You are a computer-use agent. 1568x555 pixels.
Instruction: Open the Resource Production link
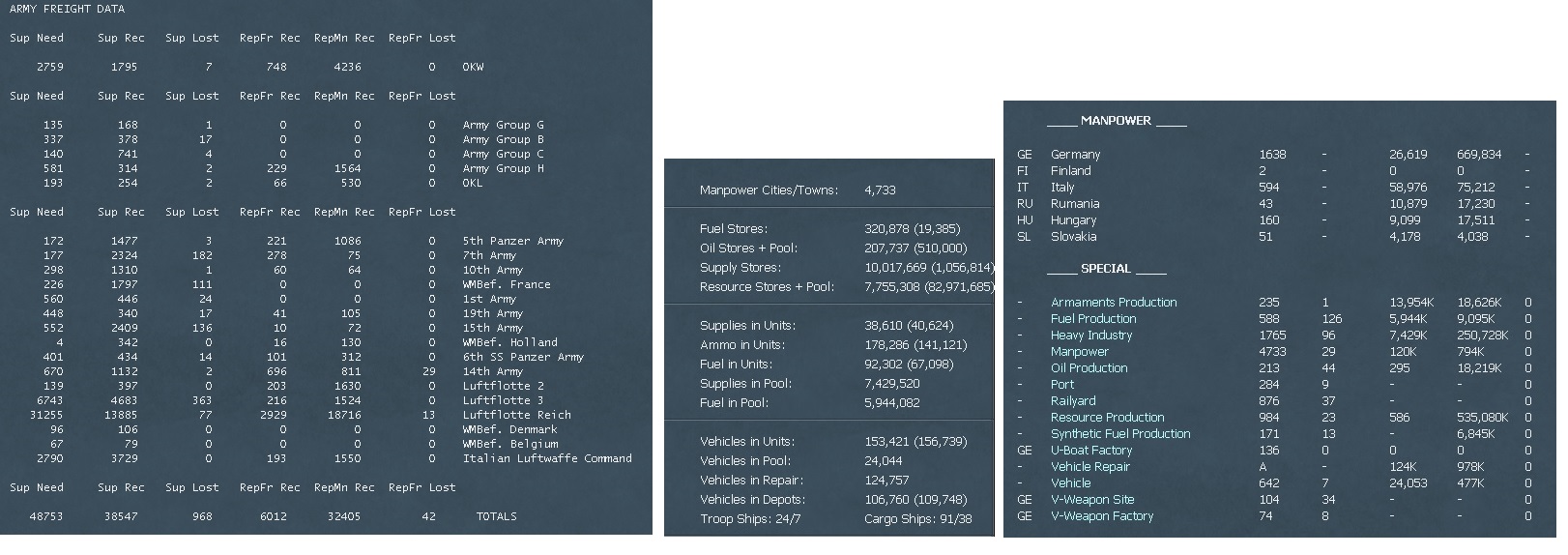[1107, 418]
